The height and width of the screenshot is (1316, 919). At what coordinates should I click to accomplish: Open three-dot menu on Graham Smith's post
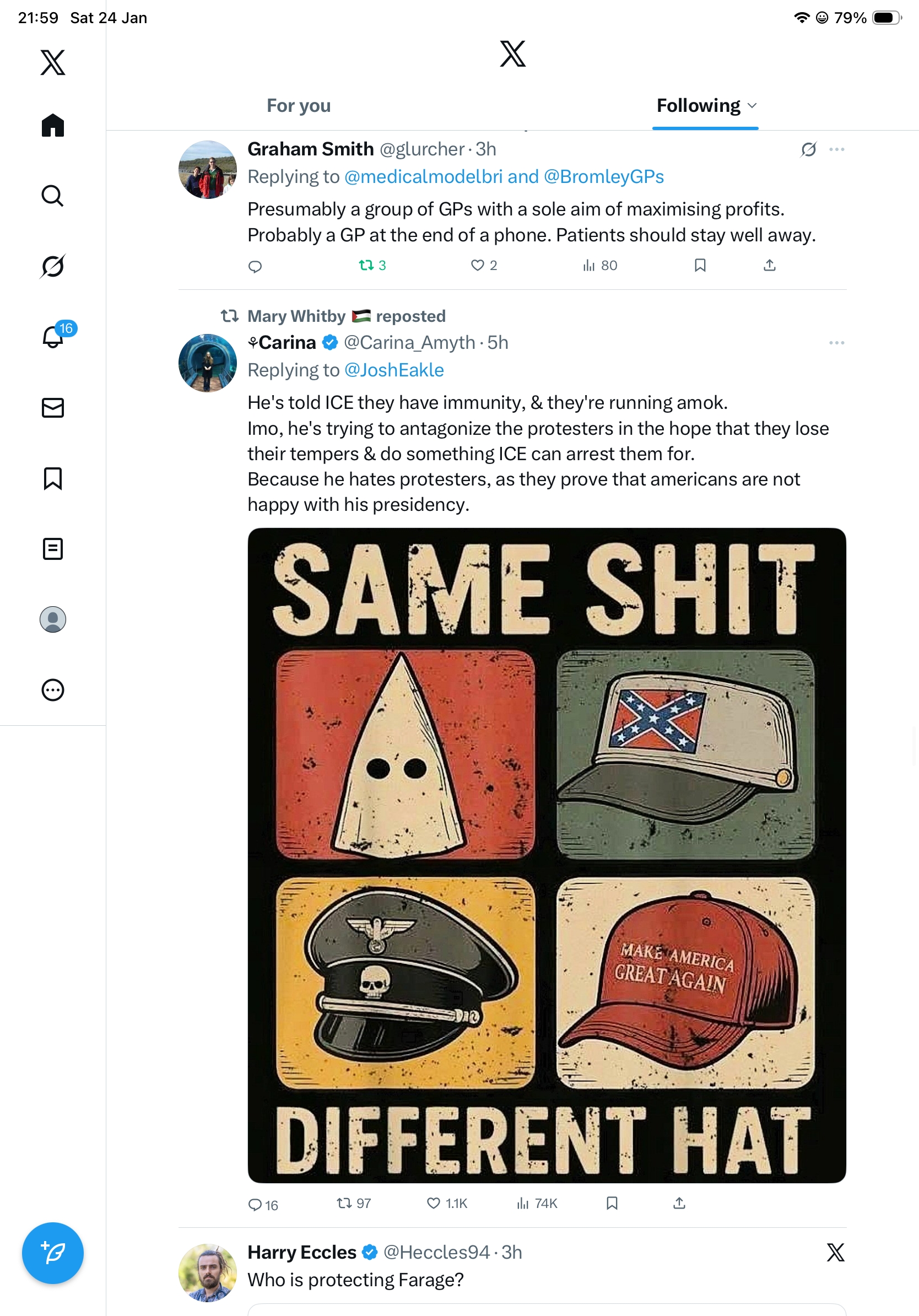tap(836, 149)
